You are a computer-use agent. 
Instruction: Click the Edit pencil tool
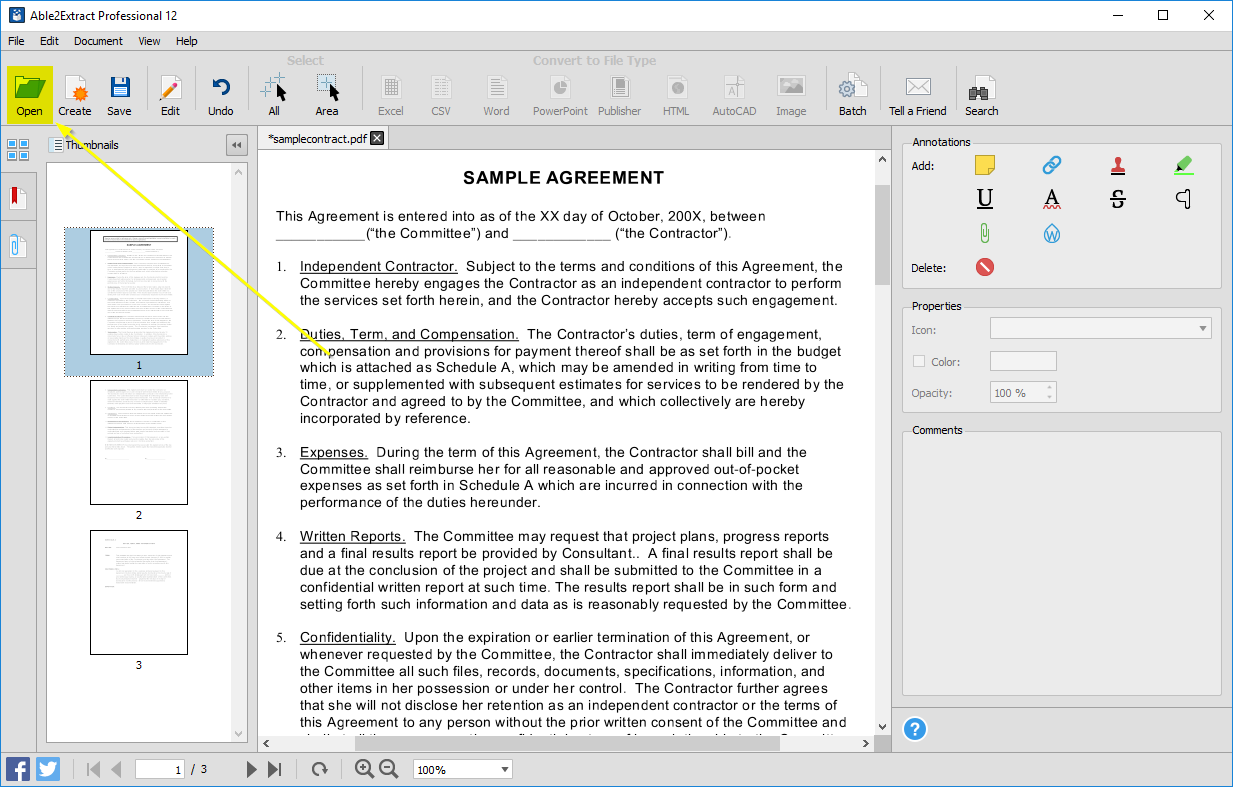point(171,95)
